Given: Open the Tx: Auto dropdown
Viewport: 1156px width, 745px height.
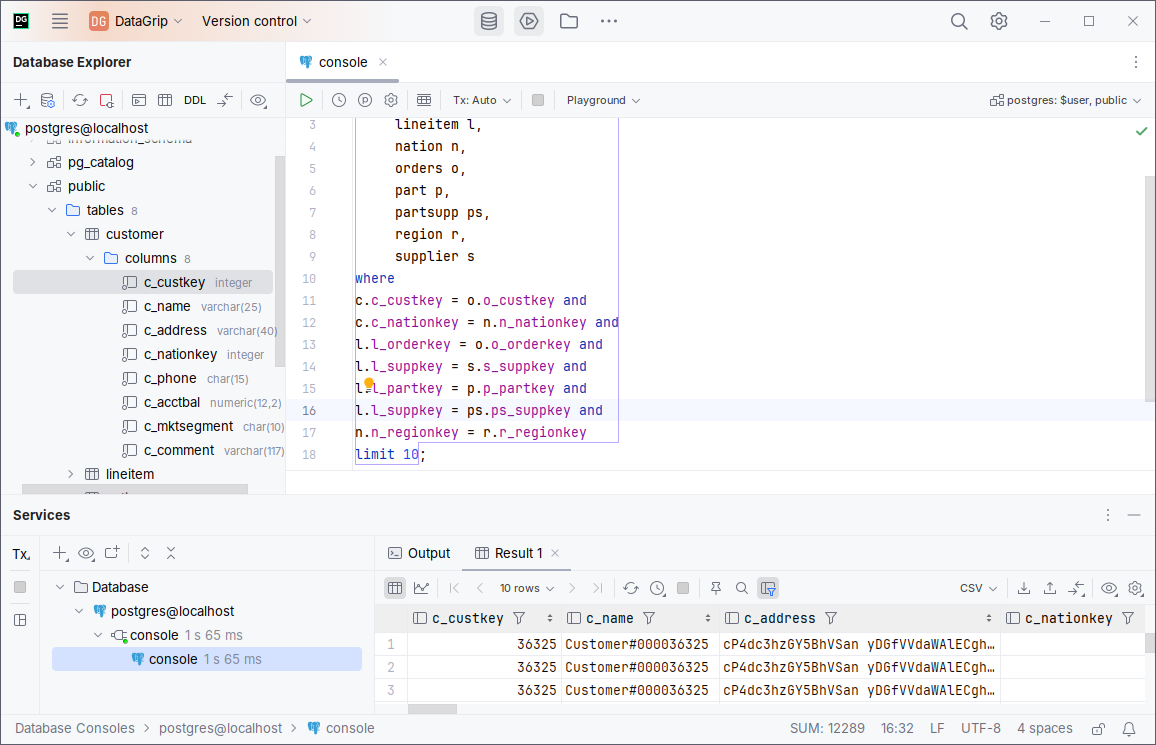Looking at the screenshot, I should coord(481,100).
